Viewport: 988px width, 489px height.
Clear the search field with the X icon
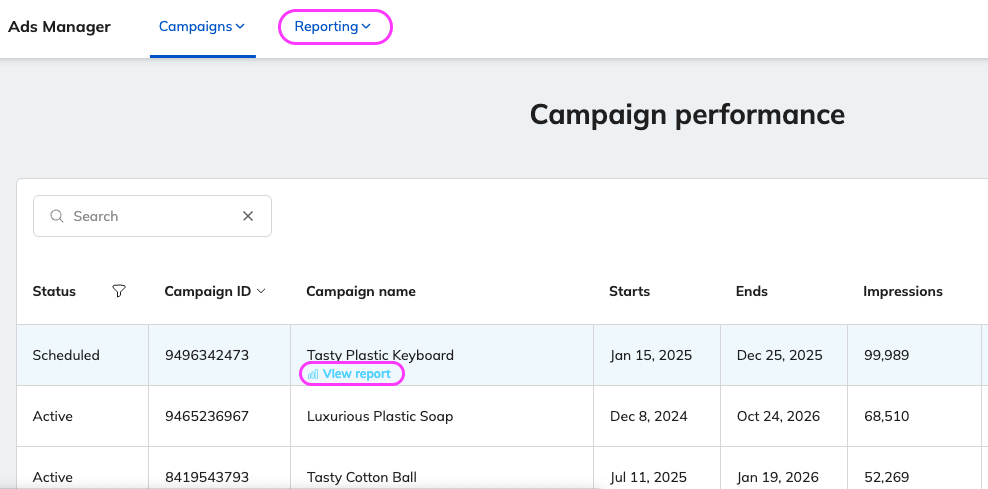[248, 216]
